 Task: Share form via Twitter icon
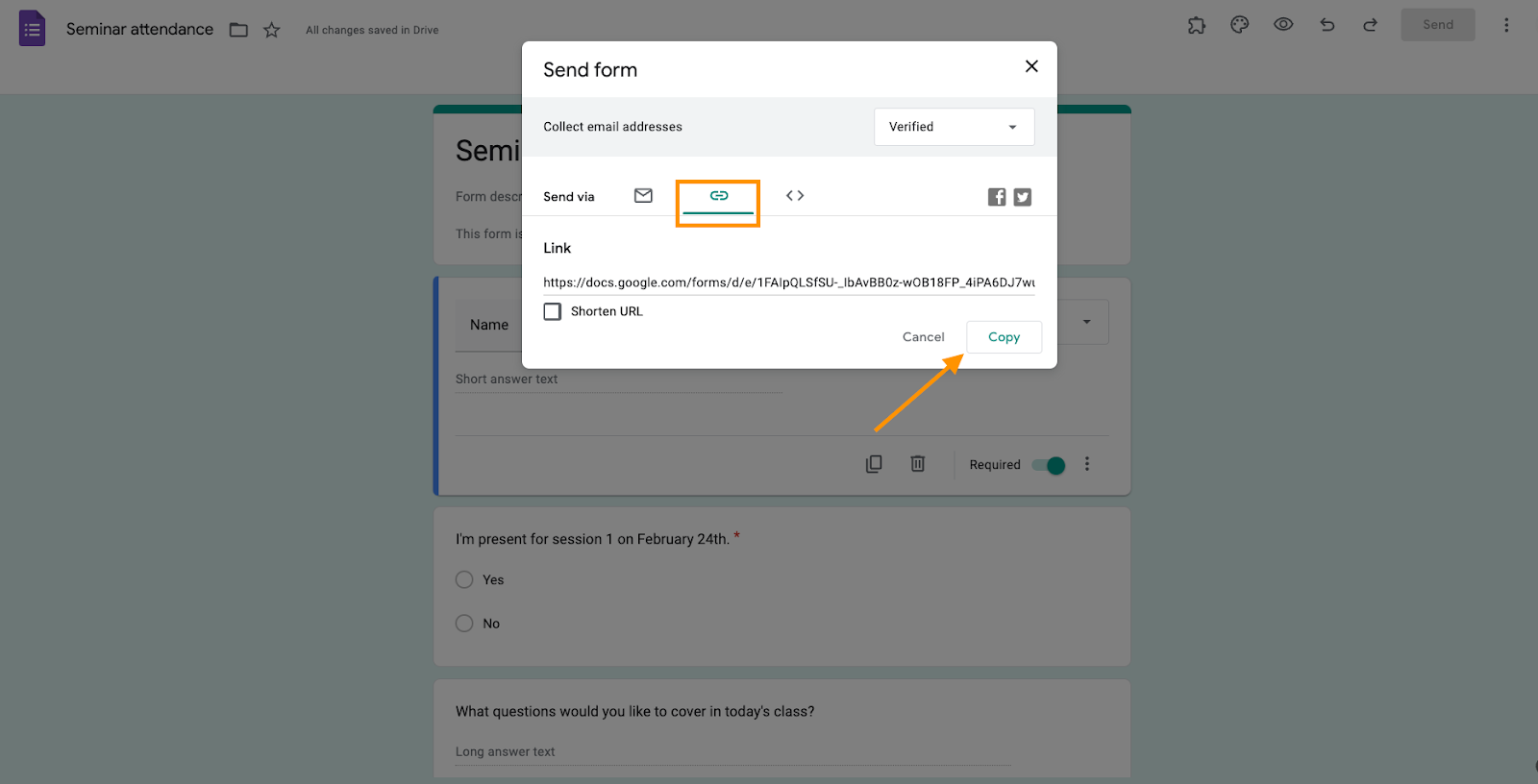pyautogui.click(x=1023, y=197)
